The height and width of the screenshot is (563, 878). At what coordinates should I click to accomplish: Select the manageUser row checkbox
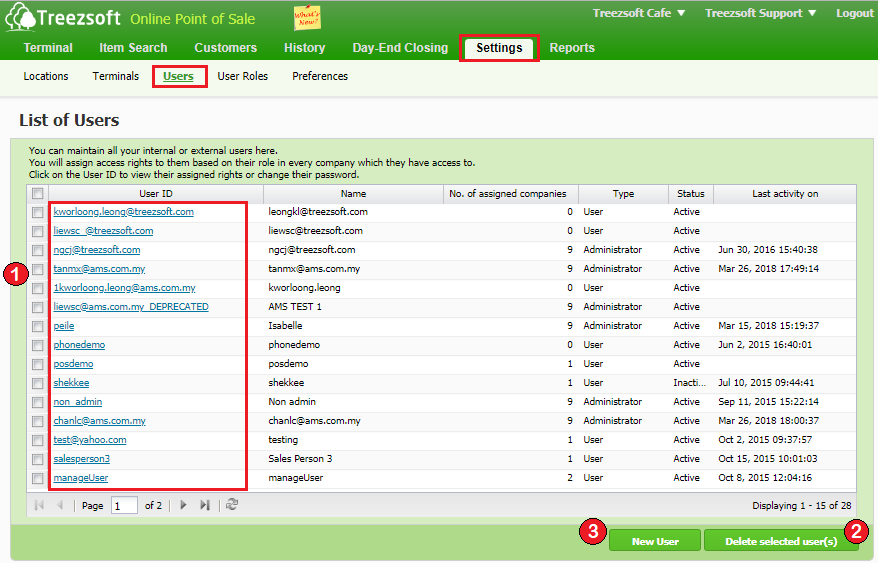click(x=38, y=478)
